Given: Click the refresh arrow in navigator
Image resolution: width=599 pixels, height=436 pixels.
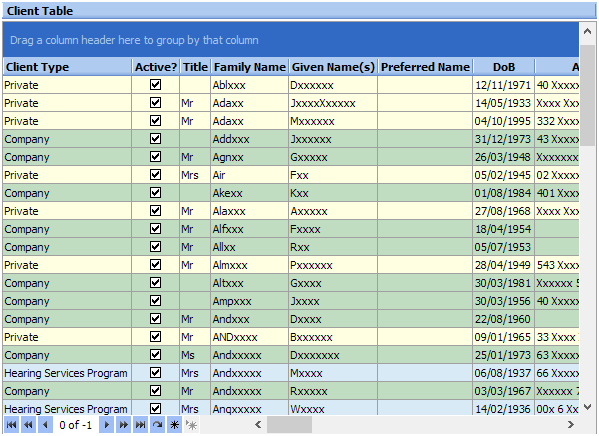Looking at the screenshot, I should tap(157, 425).
